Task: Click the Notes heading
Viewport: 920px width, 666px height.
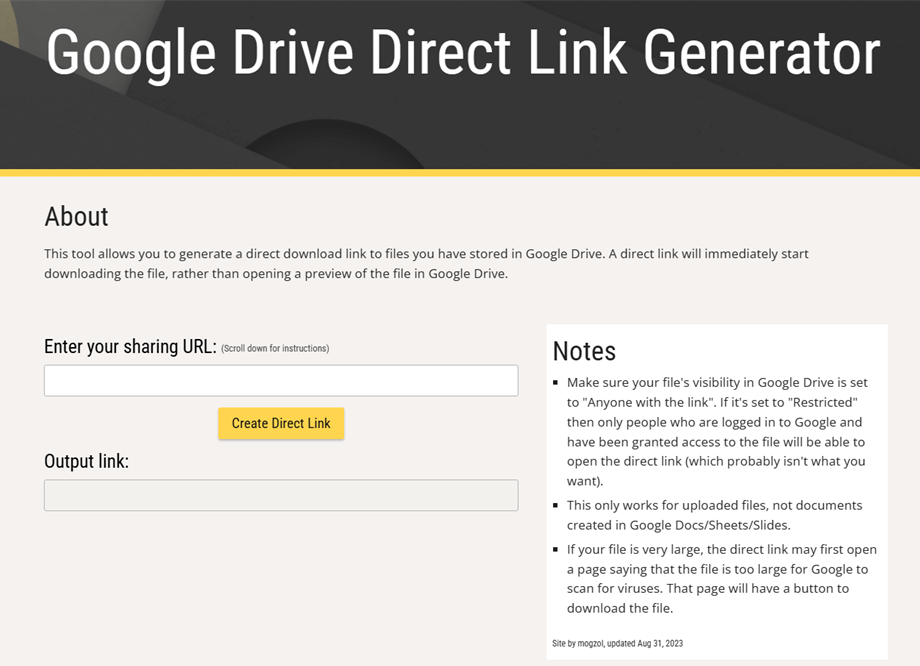Action: (584, 351)
